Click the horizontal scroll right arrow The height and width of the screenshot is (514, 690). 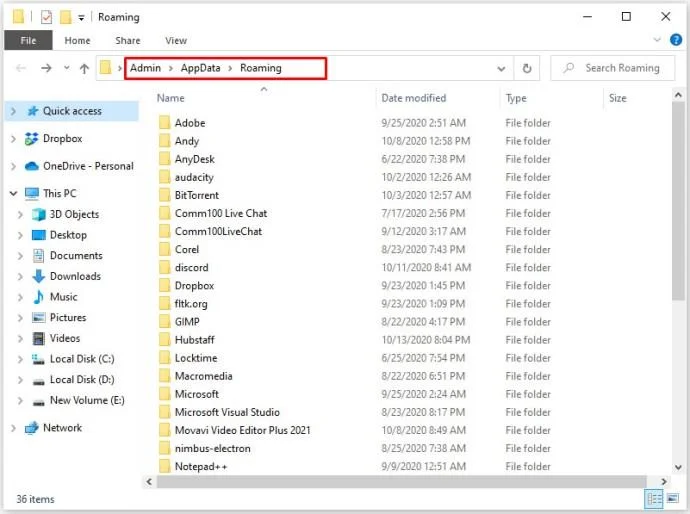[664, 482]
